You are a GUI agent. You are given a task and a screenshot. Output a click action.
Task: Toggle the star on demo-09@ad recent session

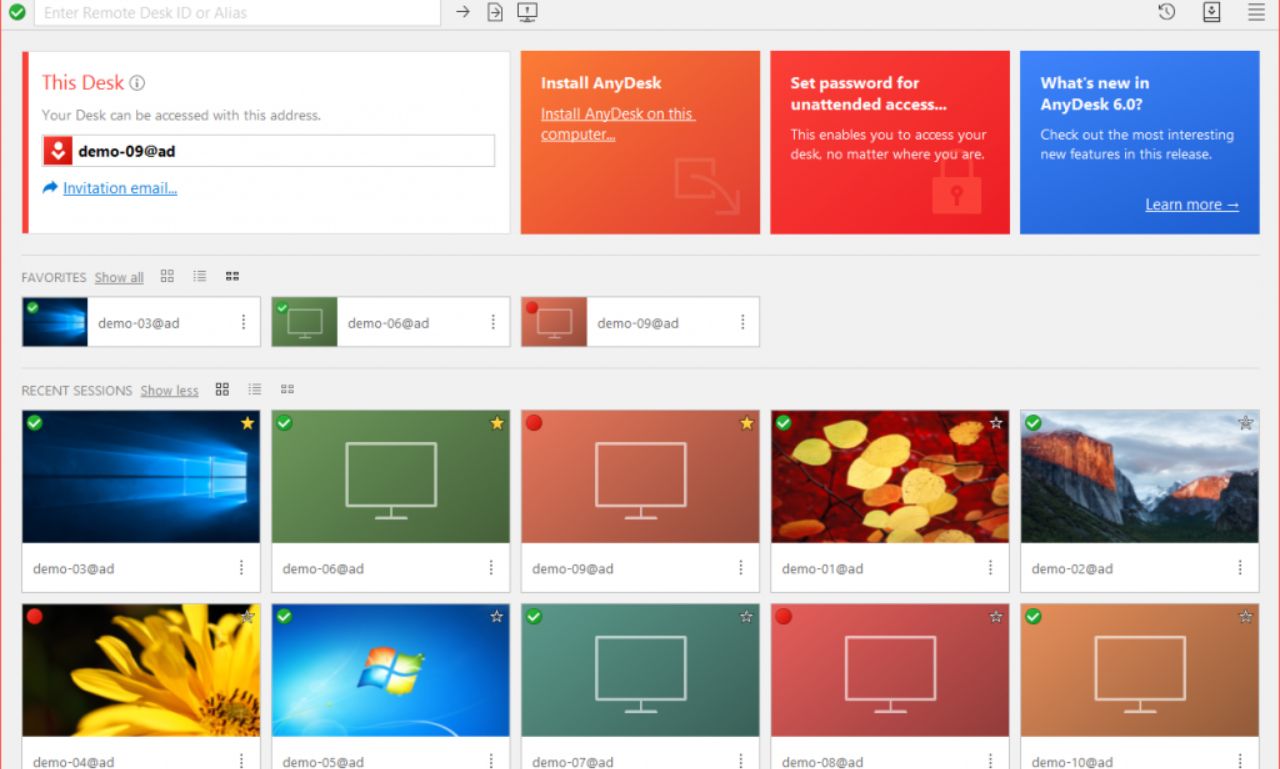[x=746, y=423]
